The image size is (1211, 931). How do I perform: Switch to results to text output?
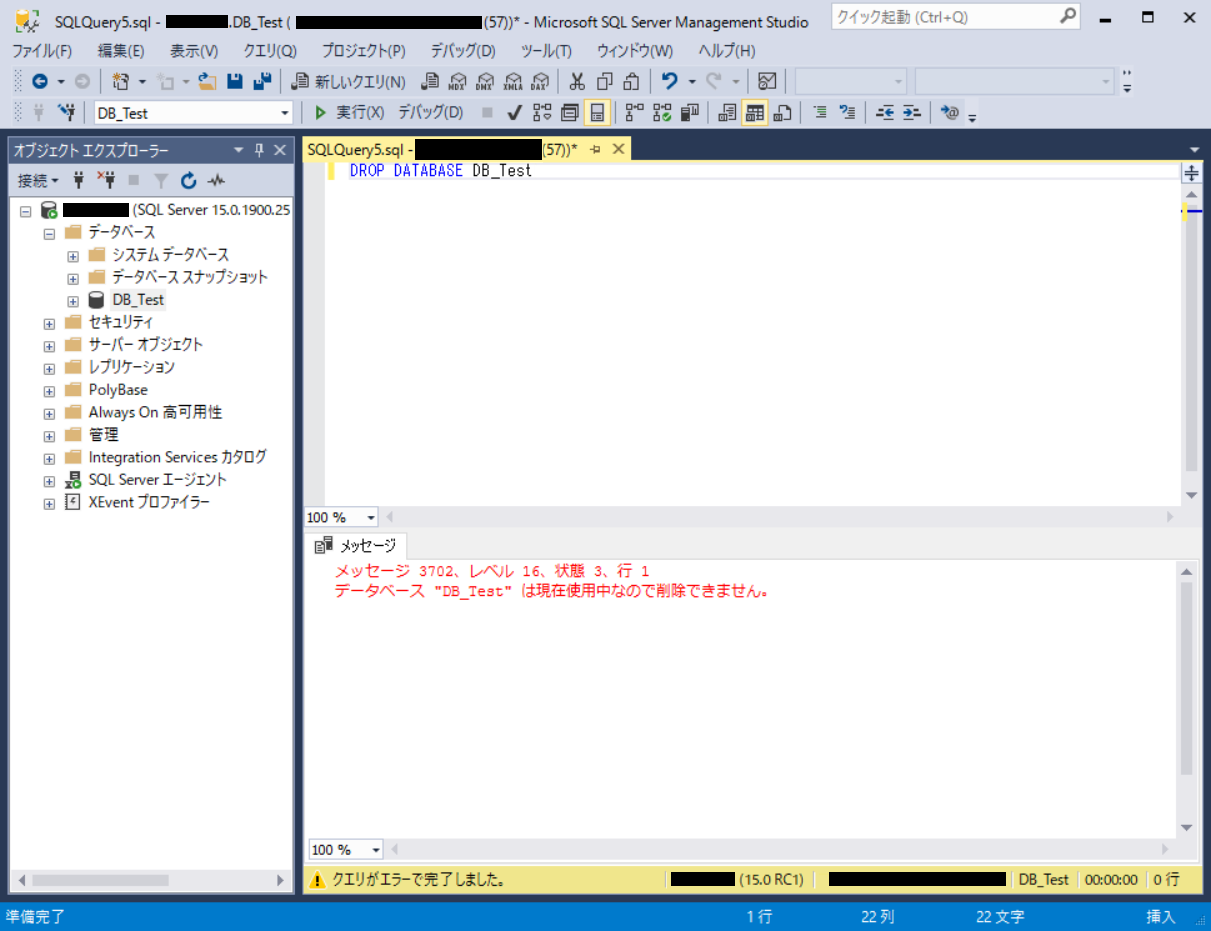click(x=728, y=113)
